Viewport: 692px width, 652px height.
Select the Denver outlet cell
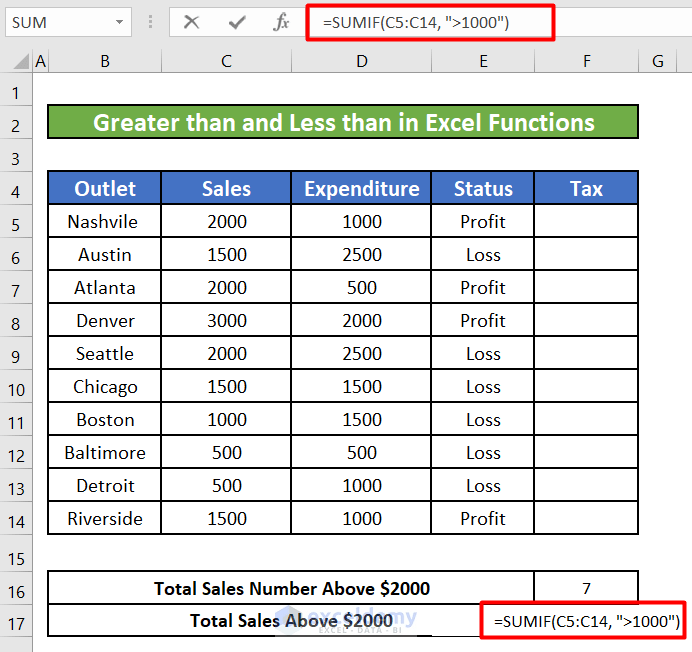pos(105,320)
